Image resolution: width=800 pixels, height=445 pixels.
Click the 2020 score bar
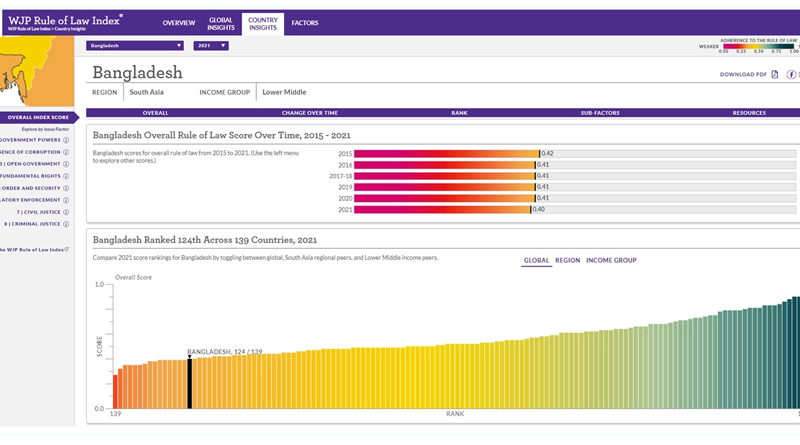(x=444, y=199)
